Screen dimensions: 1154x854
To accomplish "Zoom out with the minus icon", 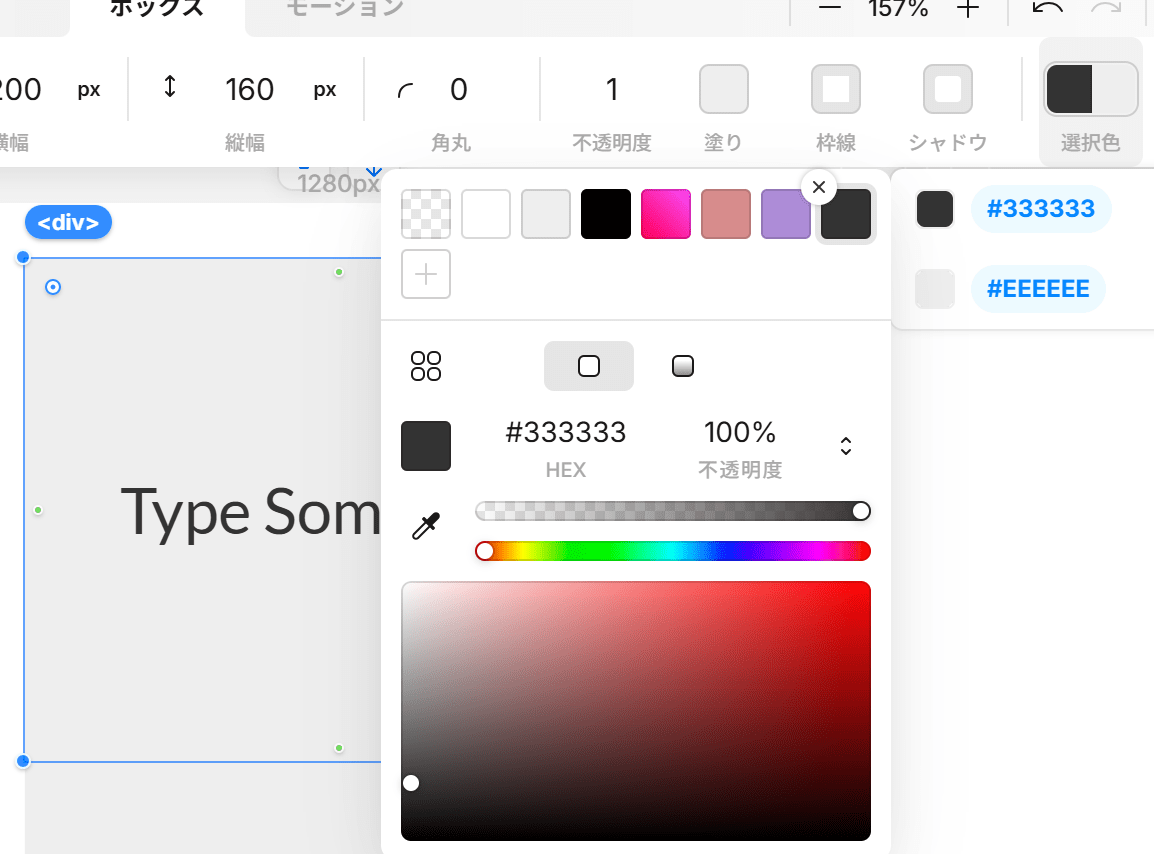I will pyautogui.click(x=829, y=7).
